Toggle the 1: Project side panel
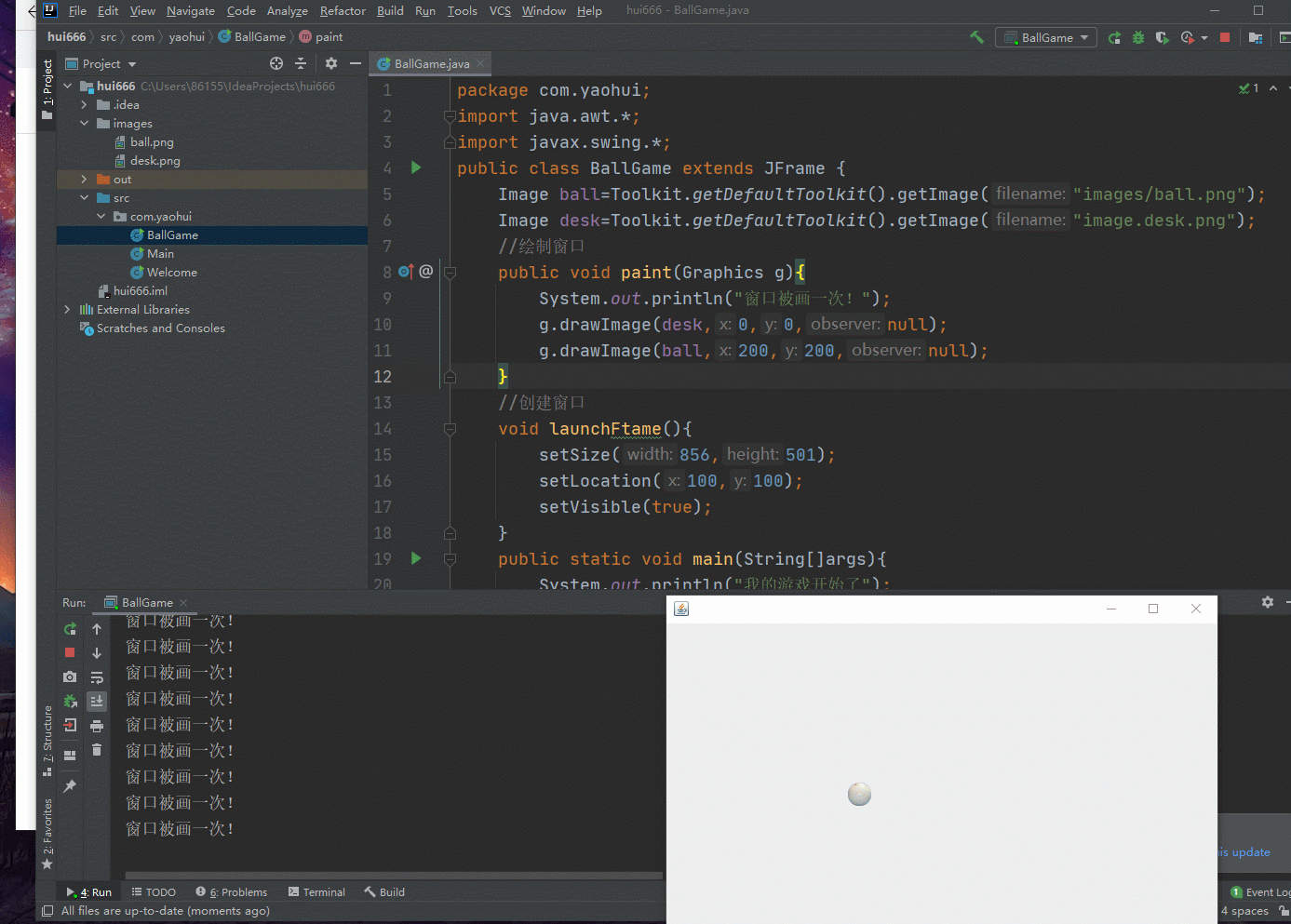1291x924 pixels. point(47,89)
